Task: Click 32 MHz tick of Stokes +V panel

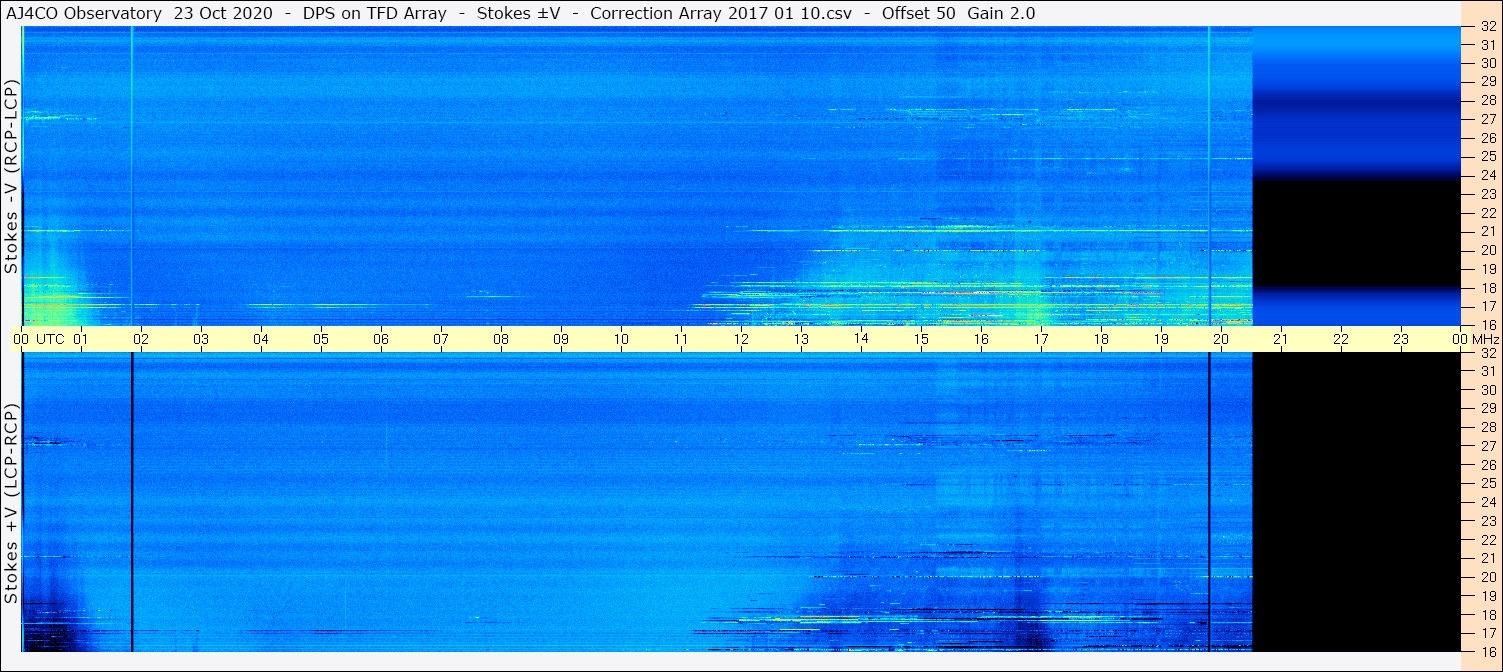Action: tap(1487, 353)
